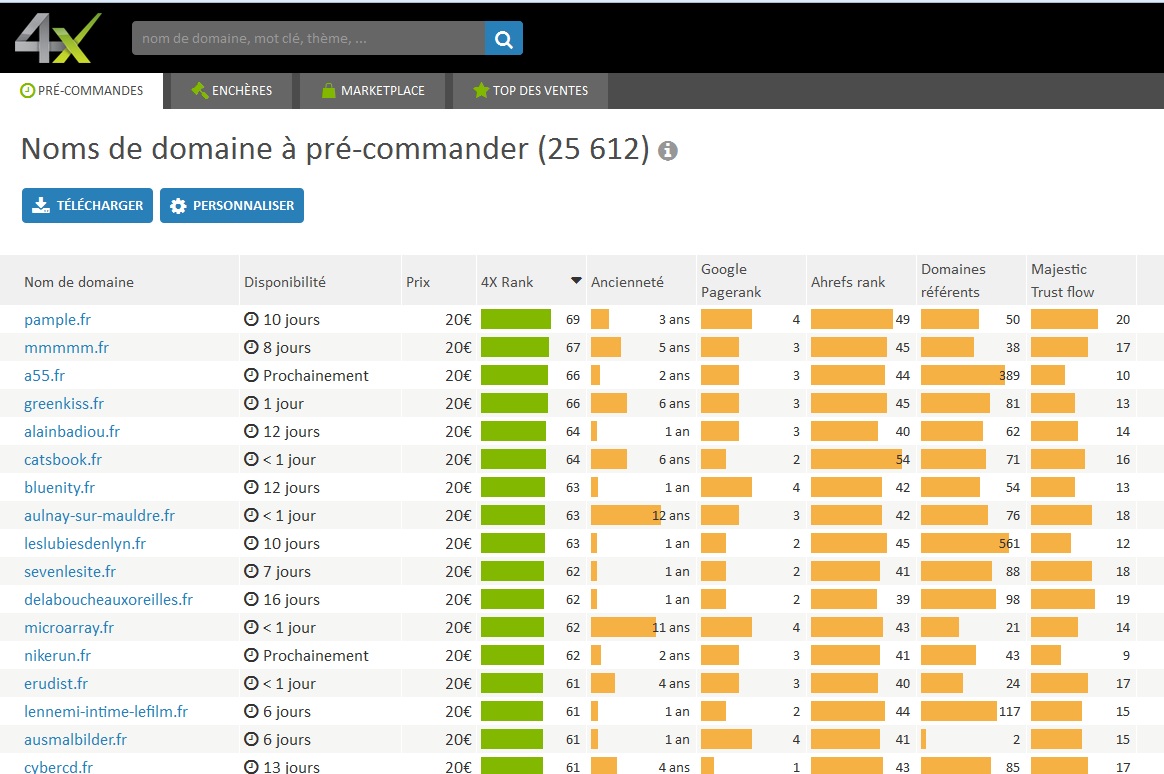Click the clock icon in the aulnay-sur-mauldre.fr row
This screenshot has width=1164, height=774.
tap(251, 515)
